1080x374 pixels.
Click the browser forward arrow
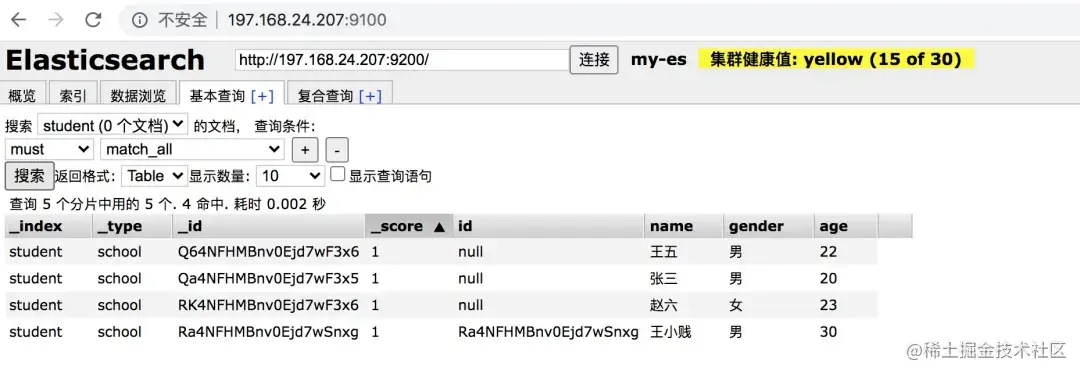coord(56,20)
